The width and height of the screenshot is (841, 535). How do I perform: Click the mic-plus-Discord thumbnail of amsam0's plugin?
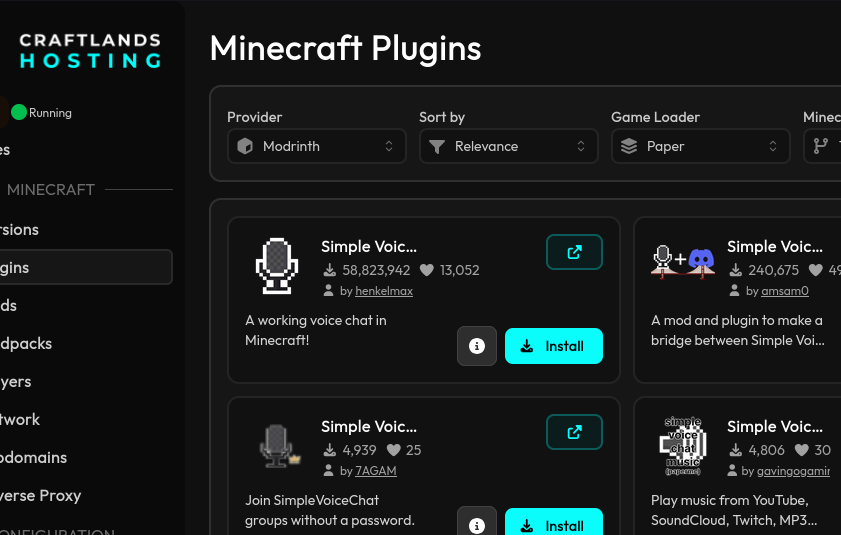(x=683, y=262)
